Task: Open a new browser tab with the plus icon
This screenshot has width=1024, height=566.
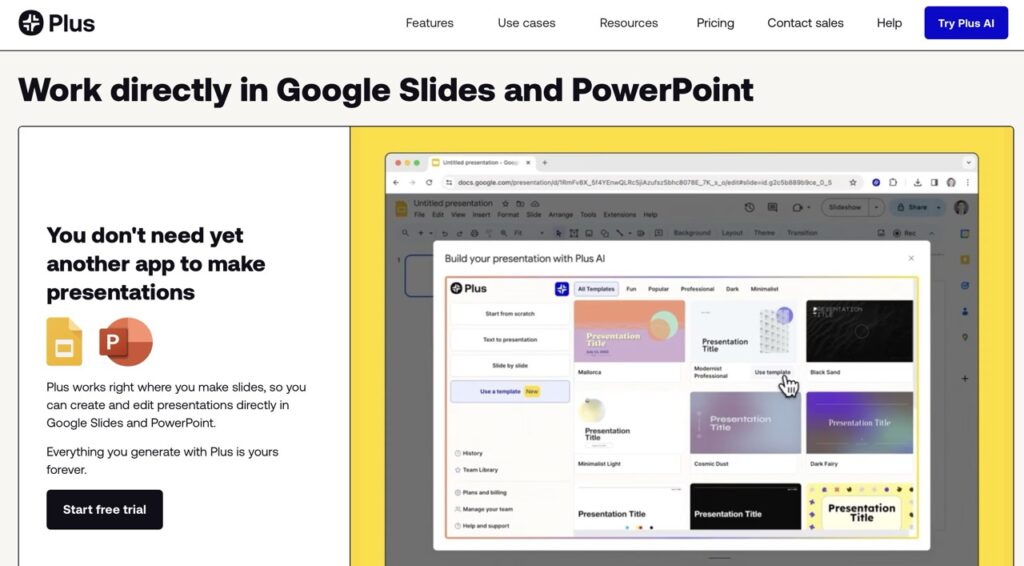Action: tap(545, 163)
